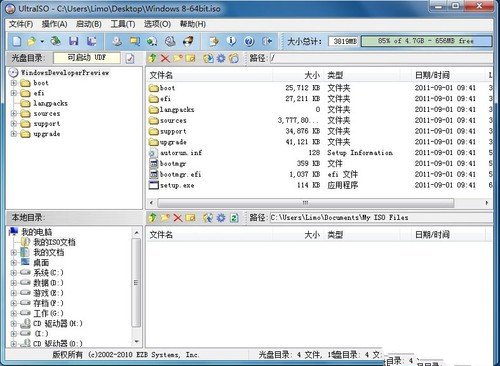Click the Refresh icon in local pane toolbar
Viewport: 500px width, 366px height.
234,218
